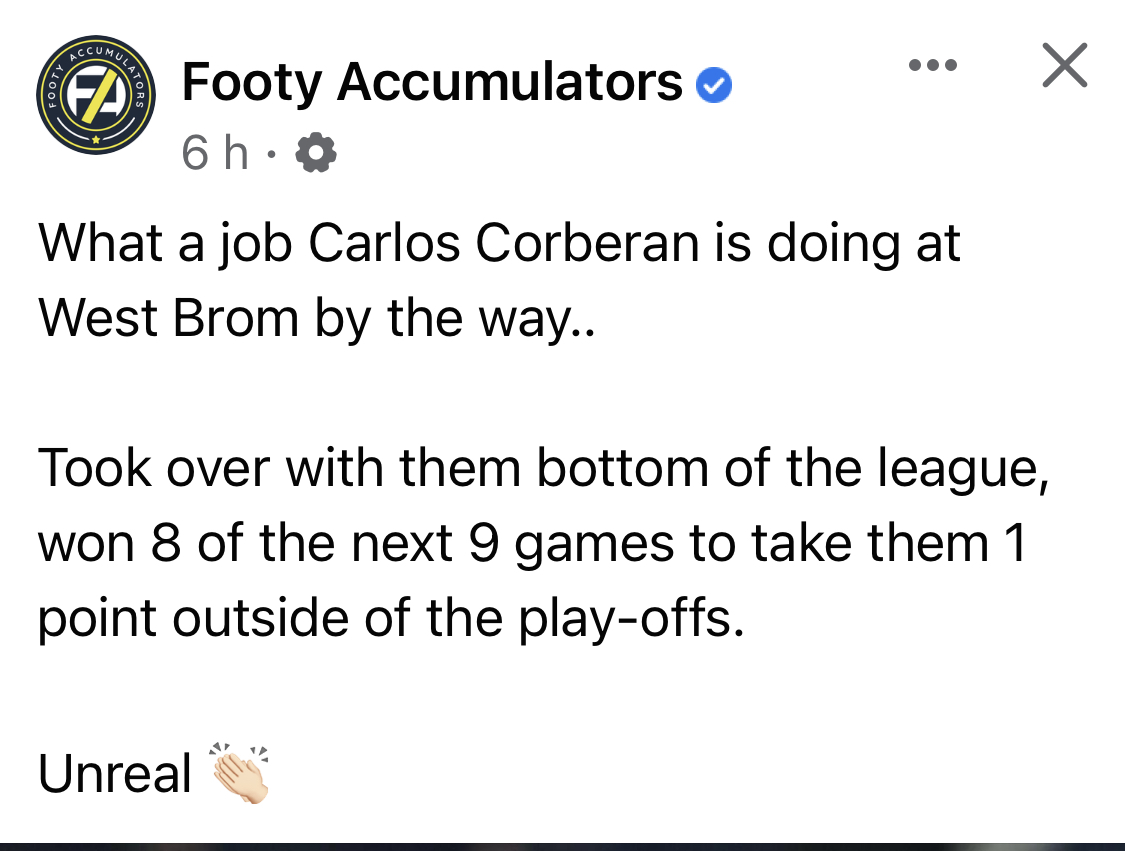1125x851 pixels.
Task: Click the 6 h timestamp
Action: pos(215,153)
